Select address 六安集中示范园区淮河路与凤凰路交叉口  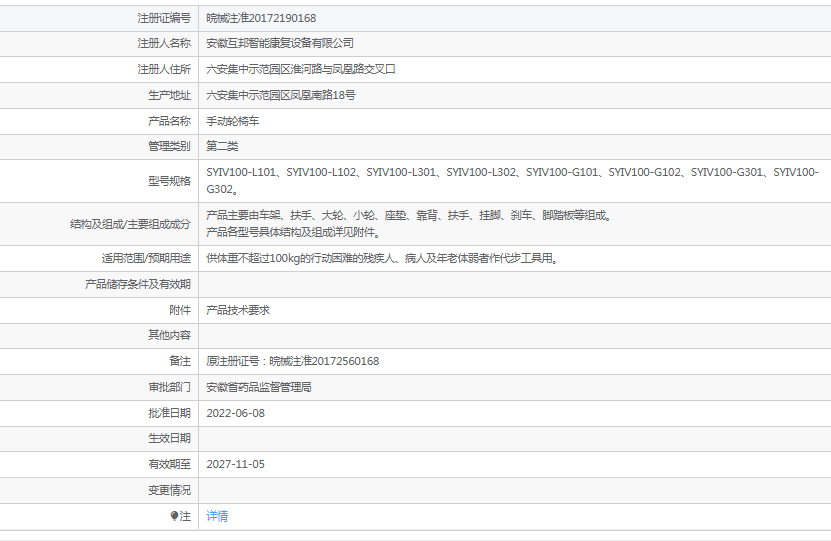pyautogui.click(x=301, y=69)
